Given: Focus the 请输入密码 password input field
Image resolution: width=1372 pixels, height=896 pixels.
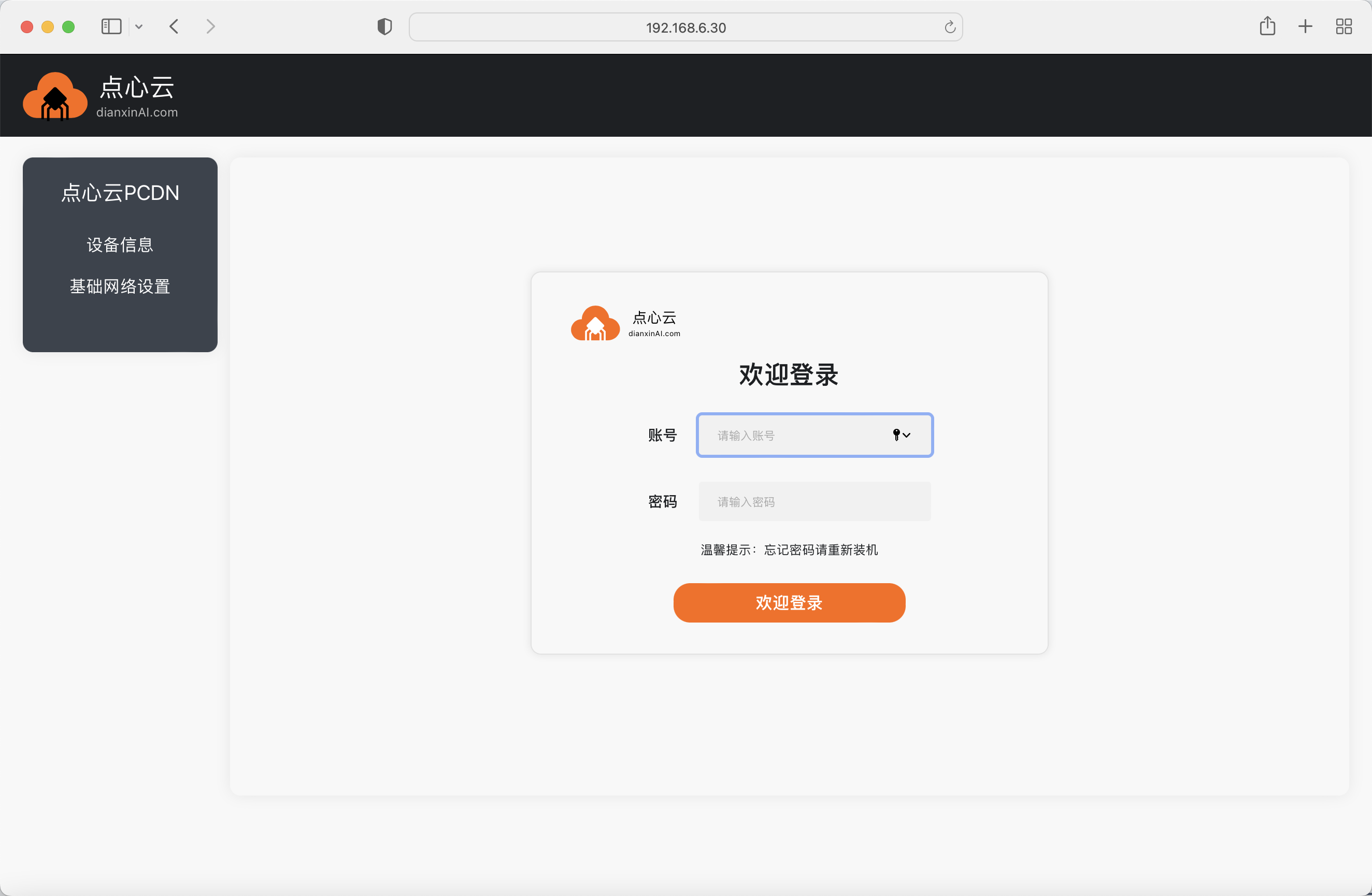Looking at the screenshot, I should (x=814, y=501).
